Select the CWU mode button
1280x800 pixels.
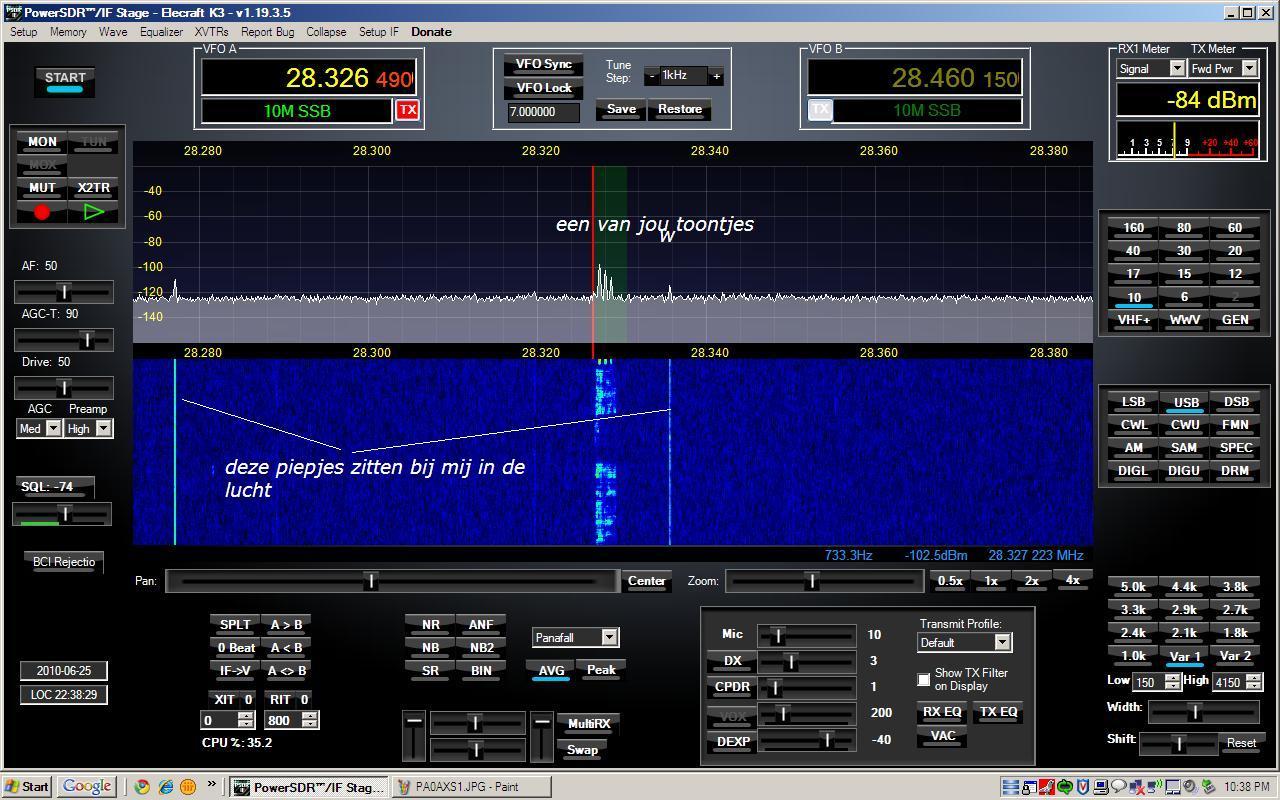[1184, 425]
